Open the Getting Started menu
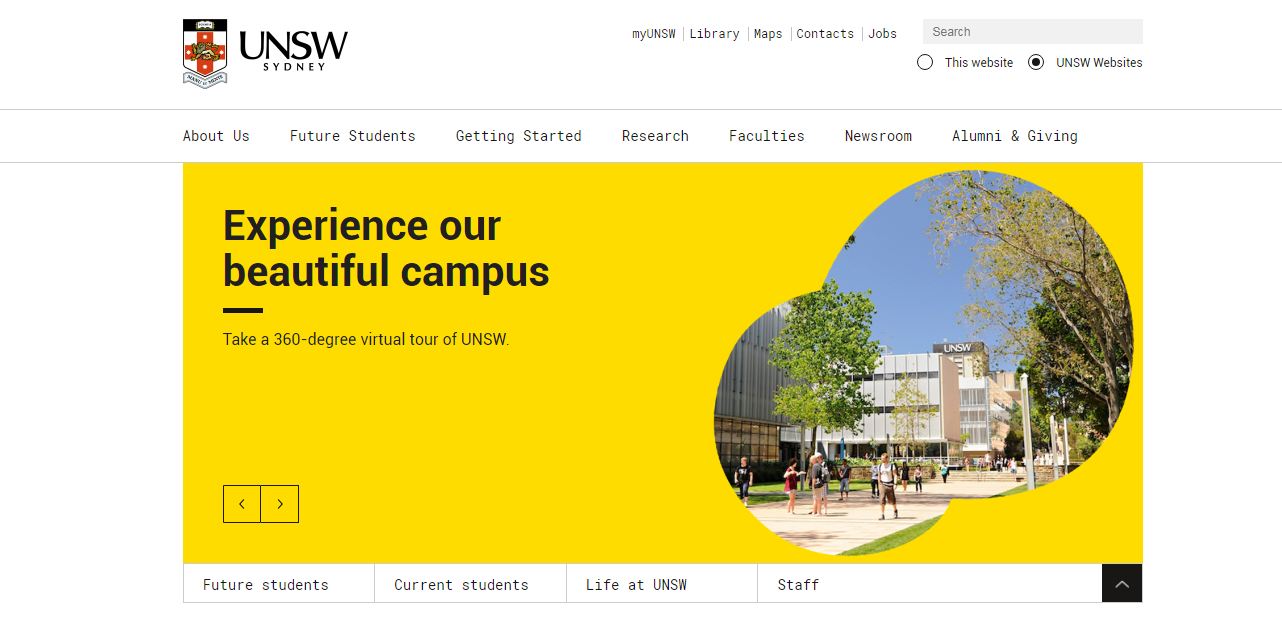This screenshot has width=1282, height=622. coord(519,136)
